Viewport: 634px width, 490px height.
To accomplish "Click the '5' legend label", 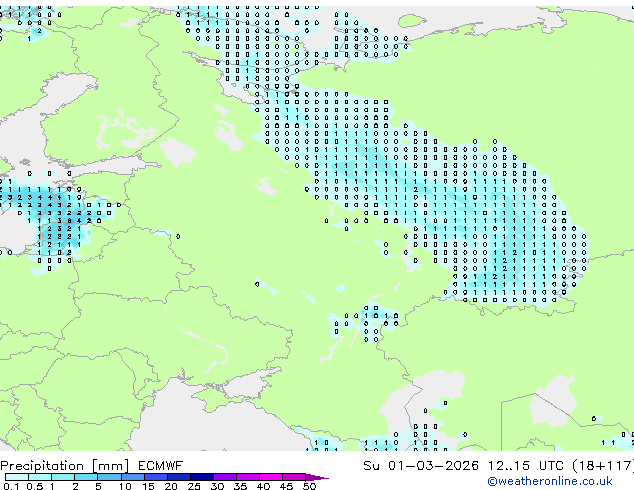I will tap(98, 486).
